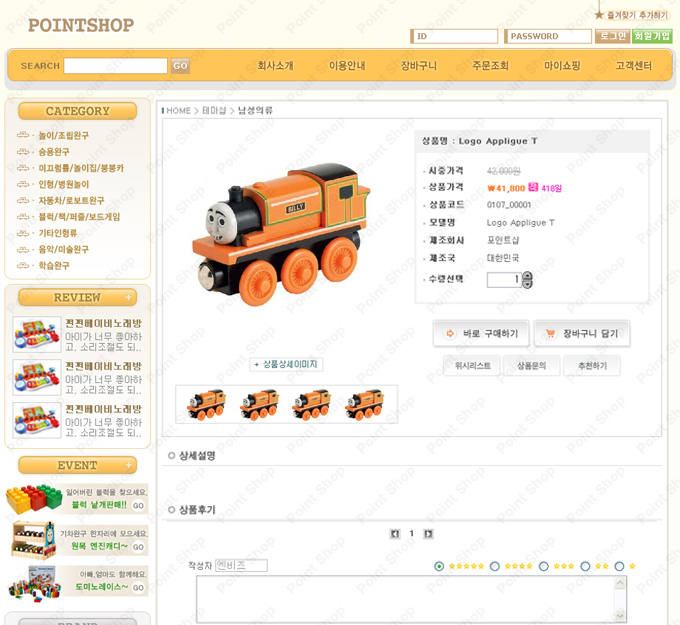The width and height of the screenshot is (680, 625).
Task: Select category 놀이/조립완구
Action: pos(63,135)
